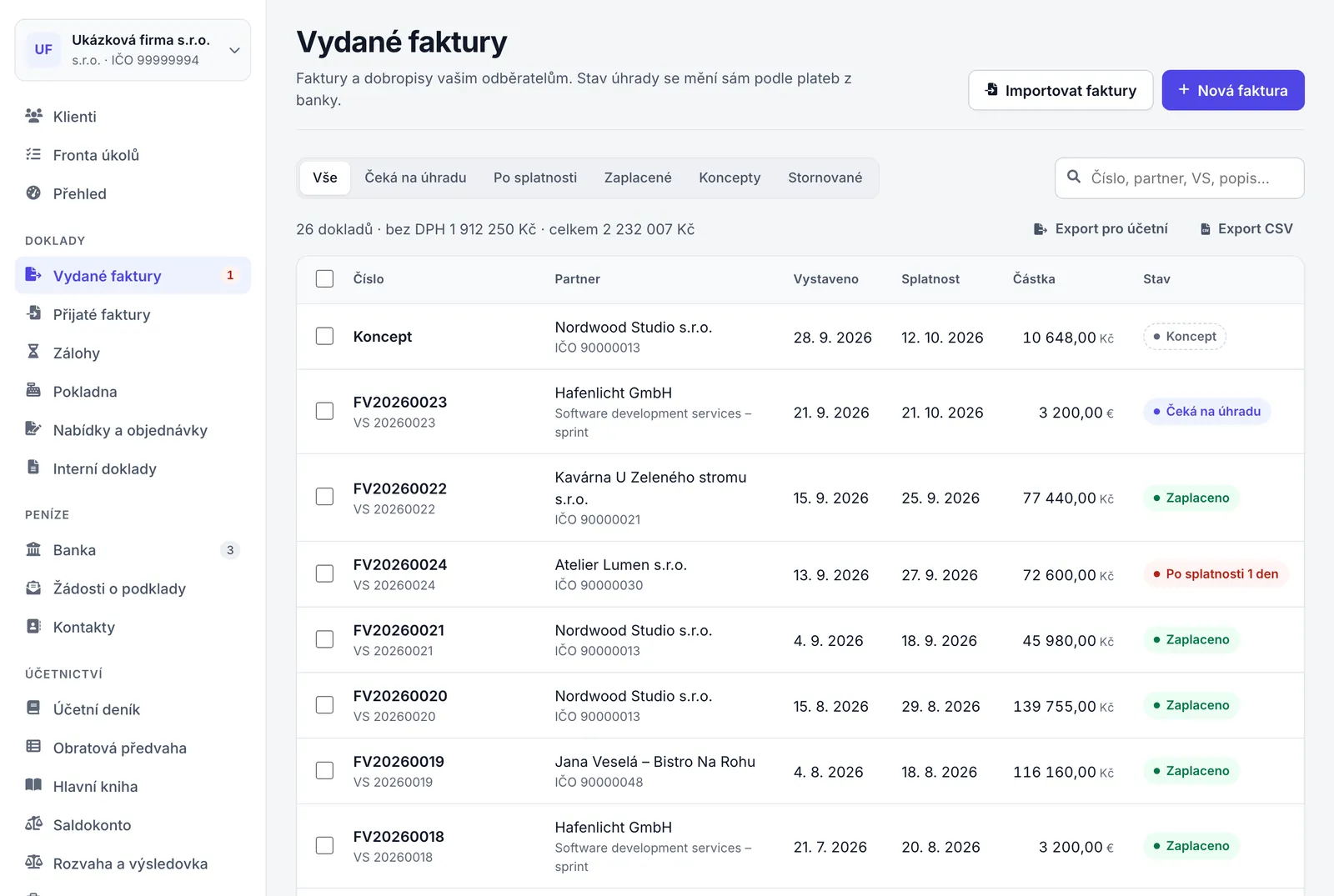Click the Export CSV file icon
The height and width of the screenshot is (896, 1334).
coord(1205,228)
